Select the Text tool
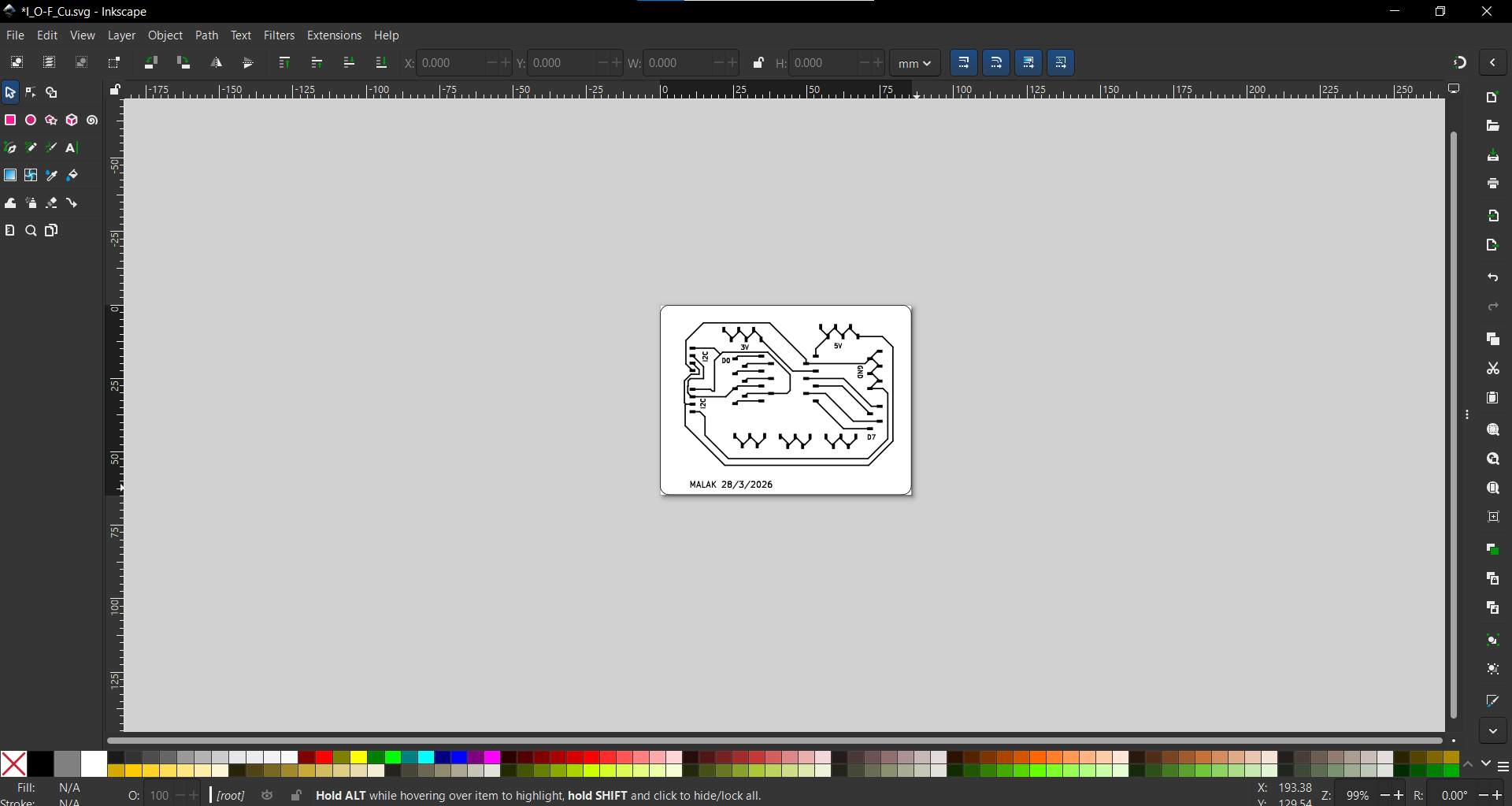The image size is (1512, 806). 72,147
